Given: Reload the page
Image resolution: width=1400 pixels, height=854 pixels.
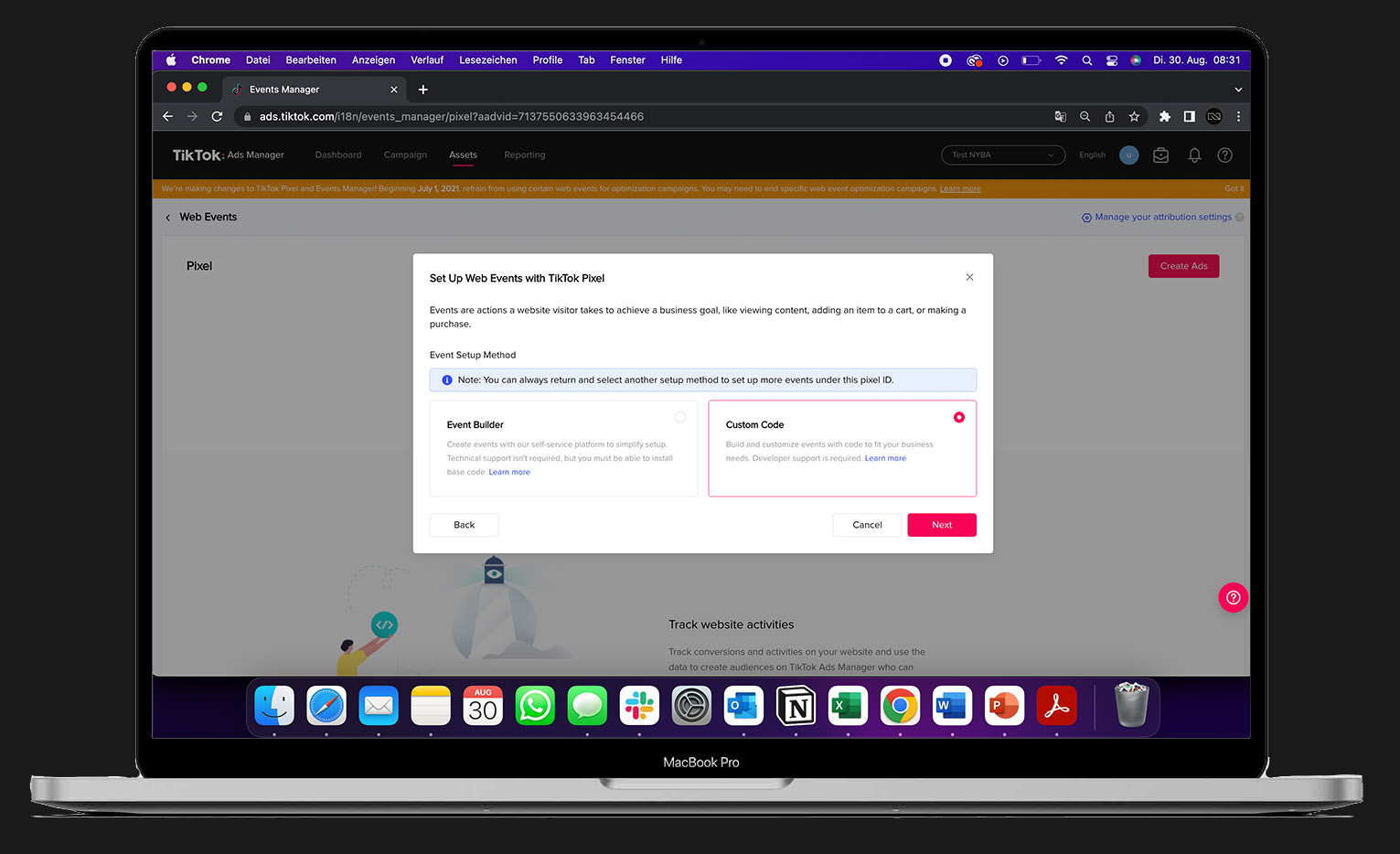Looking at the screenshot, I should coord(217,116).
